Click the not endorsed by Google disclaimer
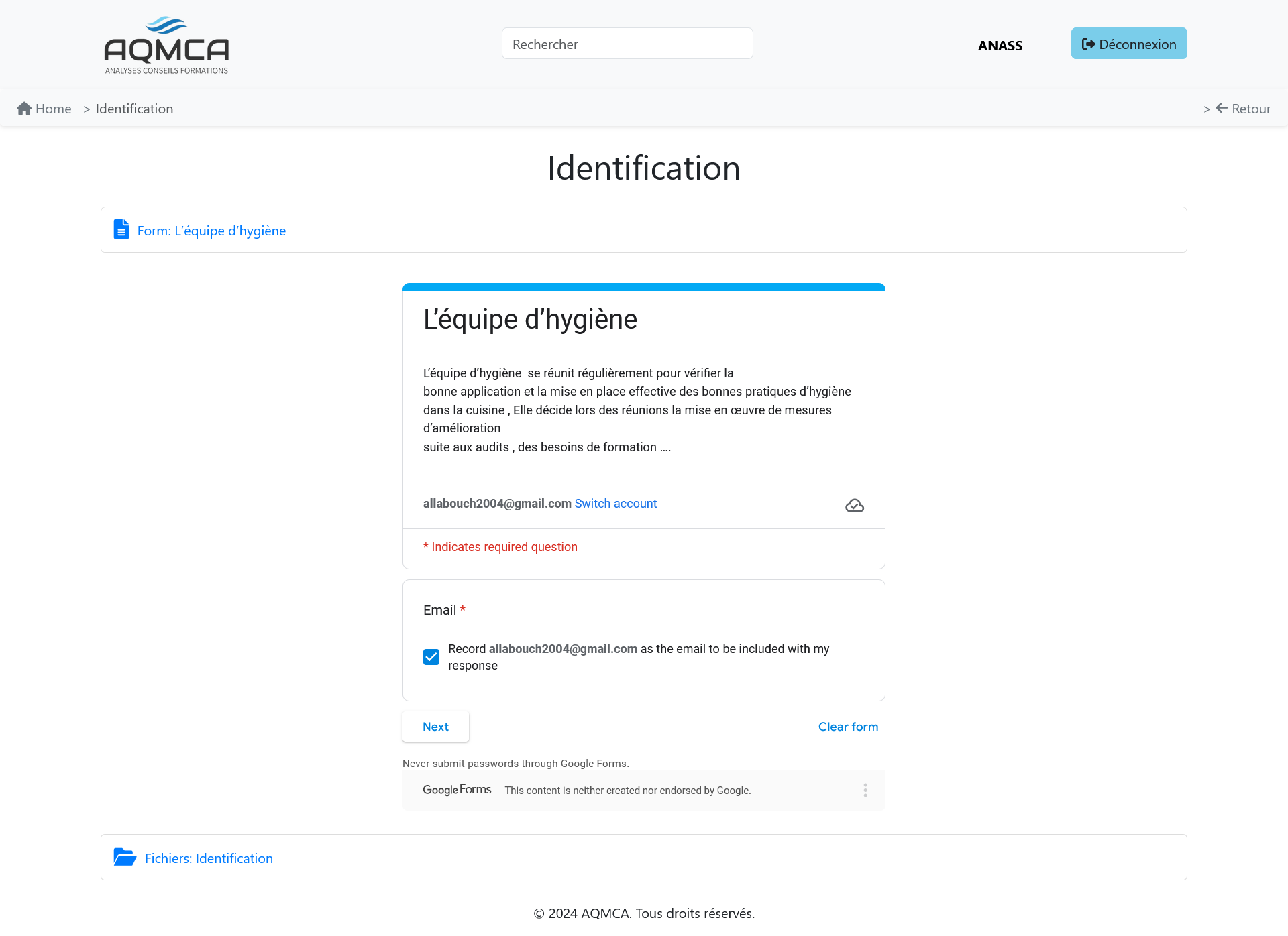 [628, 791]
